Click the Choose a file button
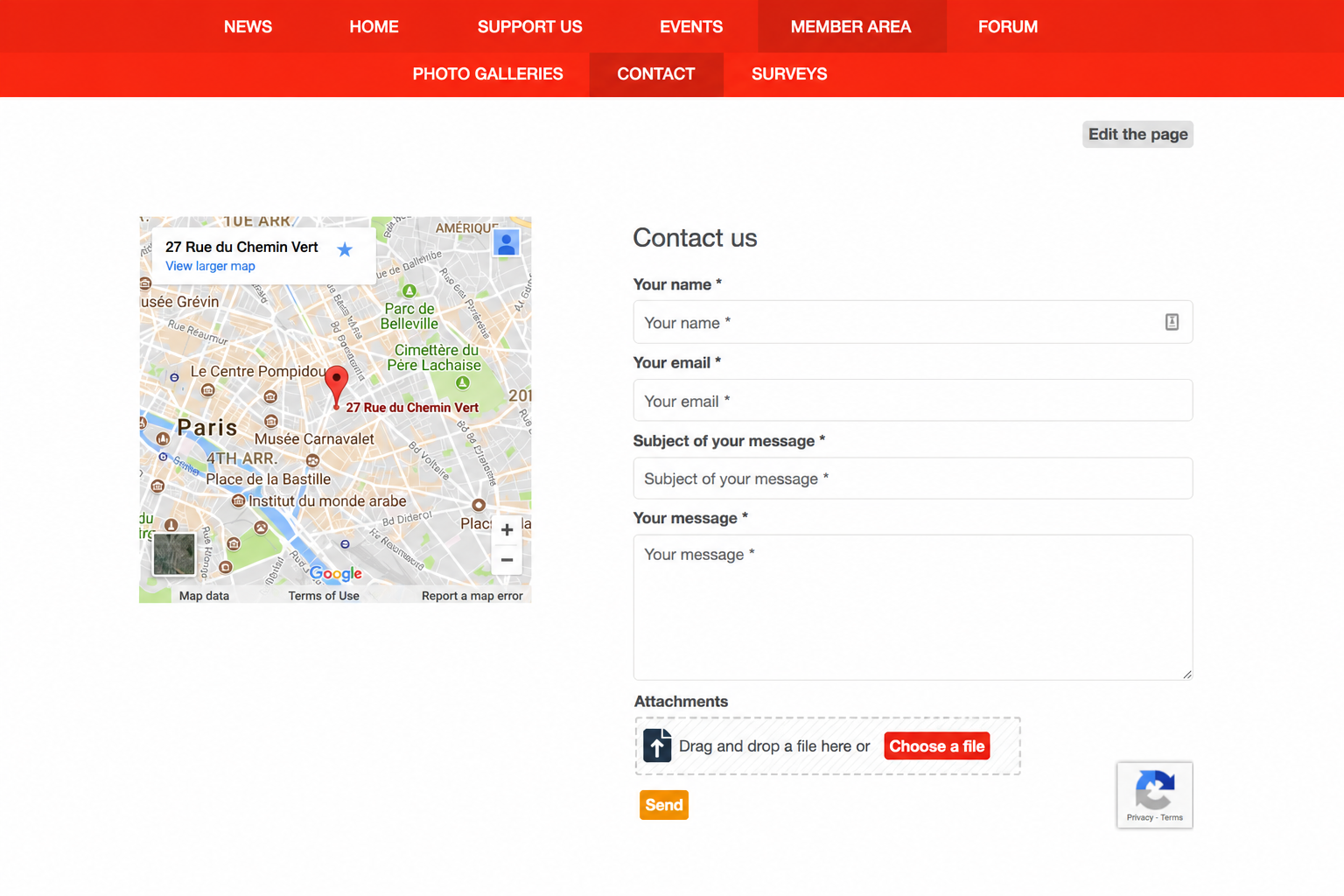Viewport: 1344px width, 896px height. [x=937, y=746]
